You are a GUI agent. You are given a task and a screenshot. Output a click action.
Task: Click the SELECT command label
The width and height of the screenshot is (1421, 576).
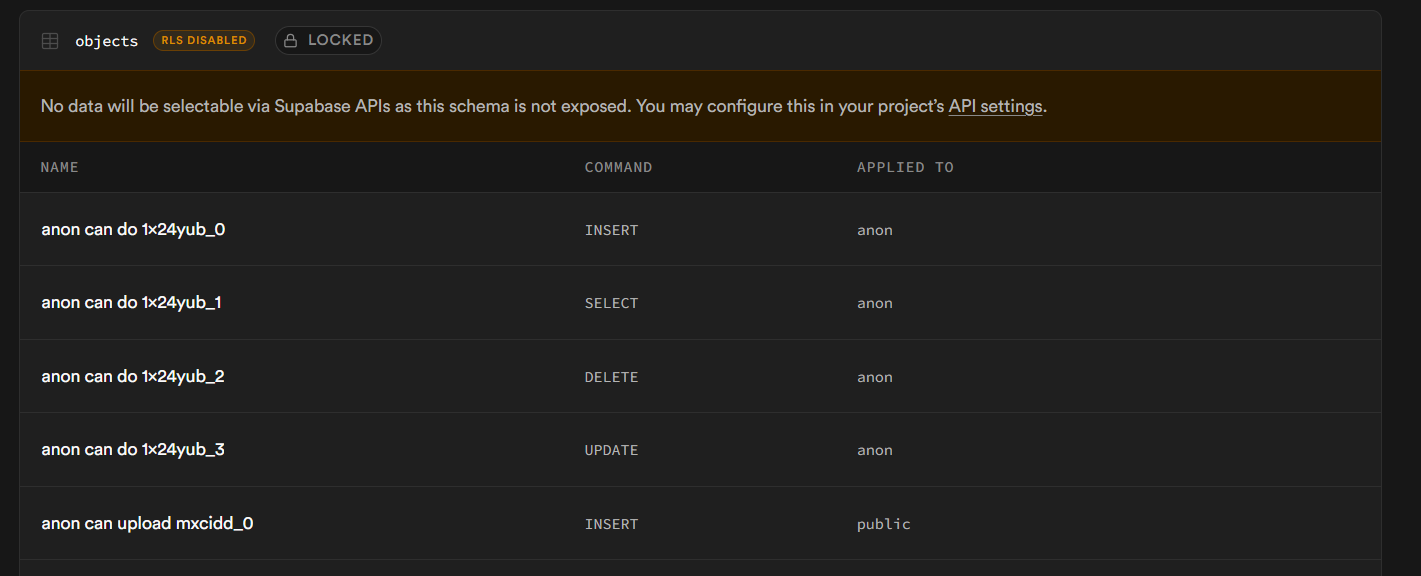[x=611, y=302]
